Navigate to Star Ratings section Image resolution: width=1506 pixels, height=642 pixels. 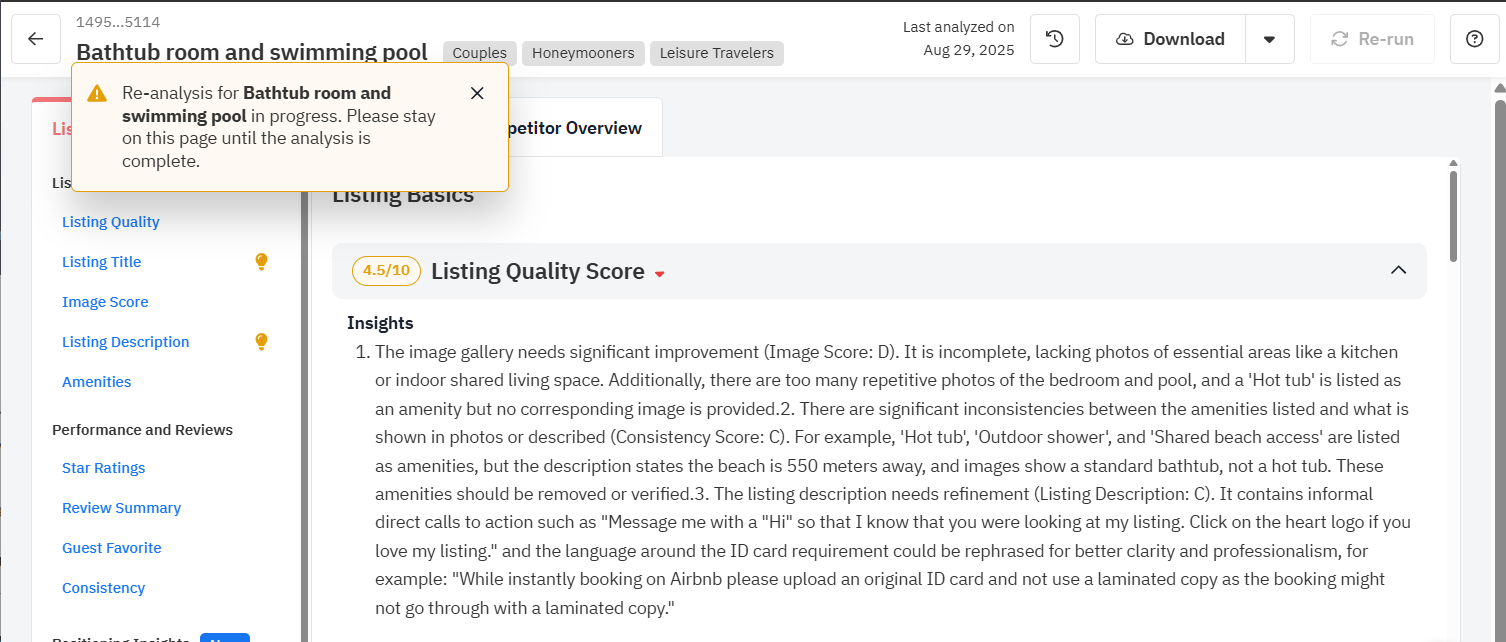click(104, 468)
